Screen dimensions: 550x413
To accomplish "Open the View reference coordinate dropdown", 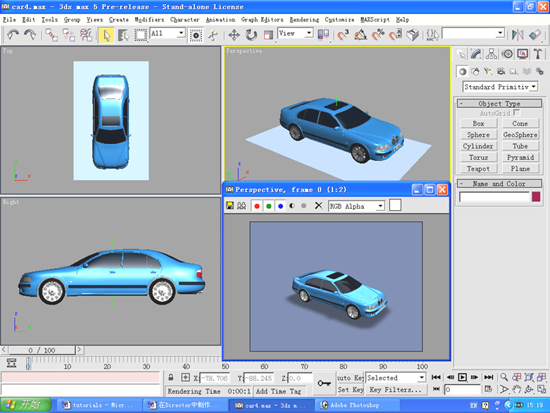I will (x=295, y=34).
